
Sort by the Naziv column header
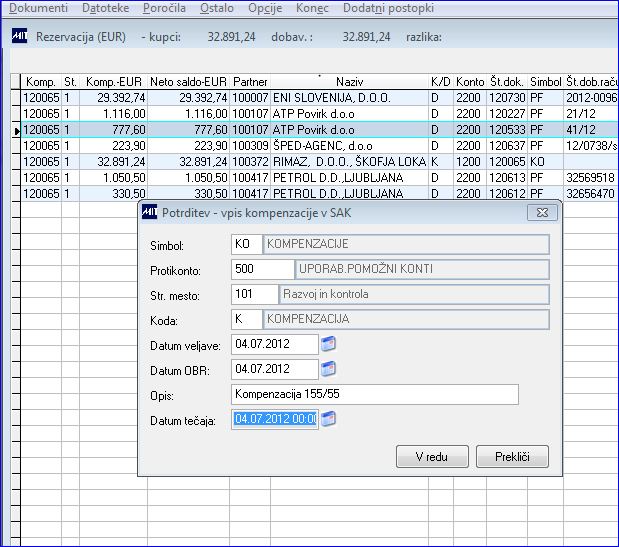pyautogui.click(x=349, y=81)
